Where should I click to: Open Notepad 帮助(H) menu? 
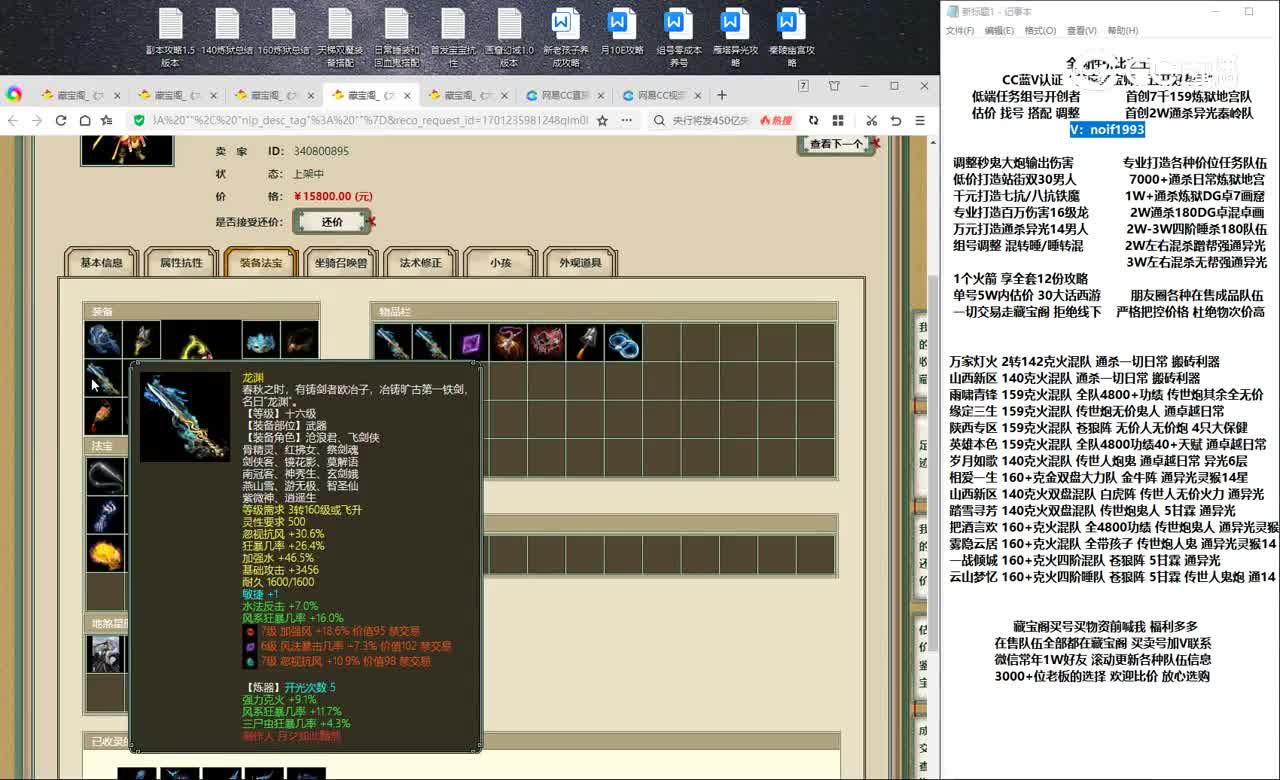[1122, 31]
